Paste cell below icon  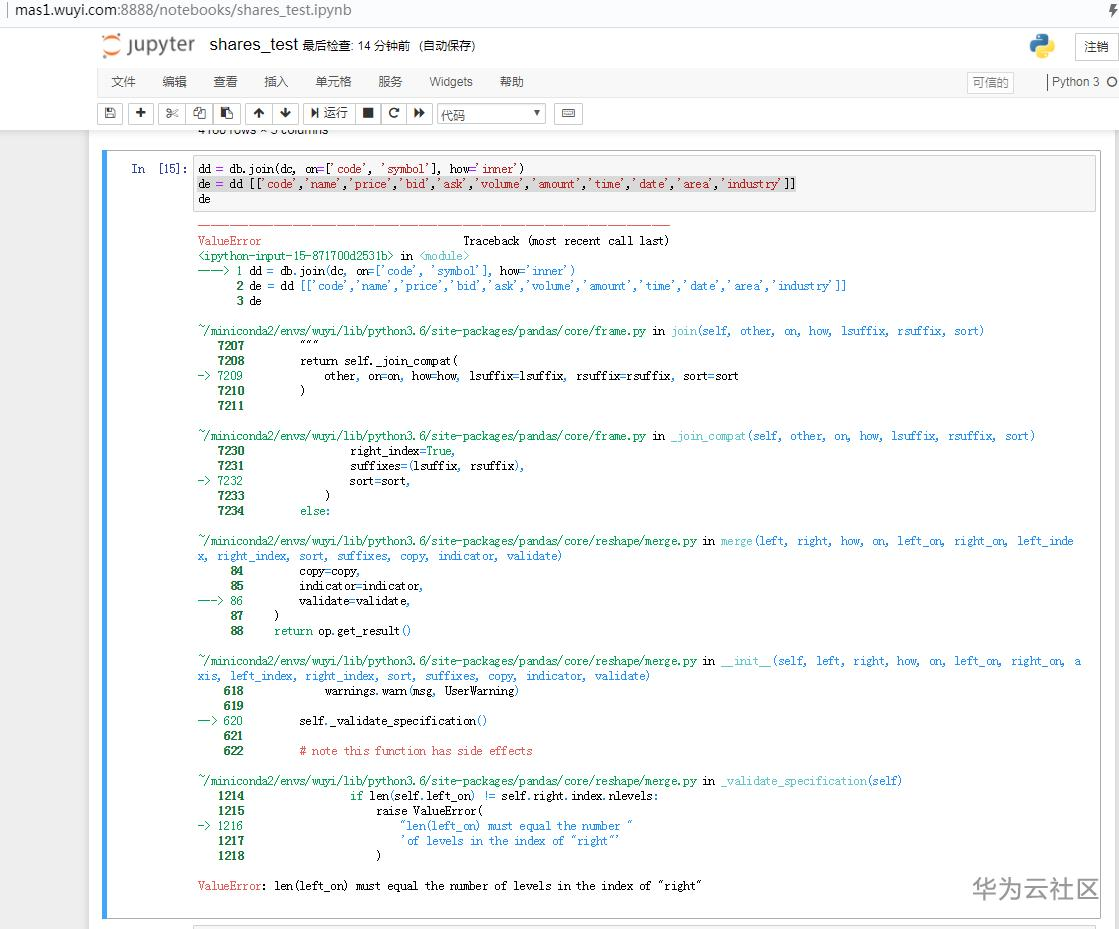[x=226, y=113]
